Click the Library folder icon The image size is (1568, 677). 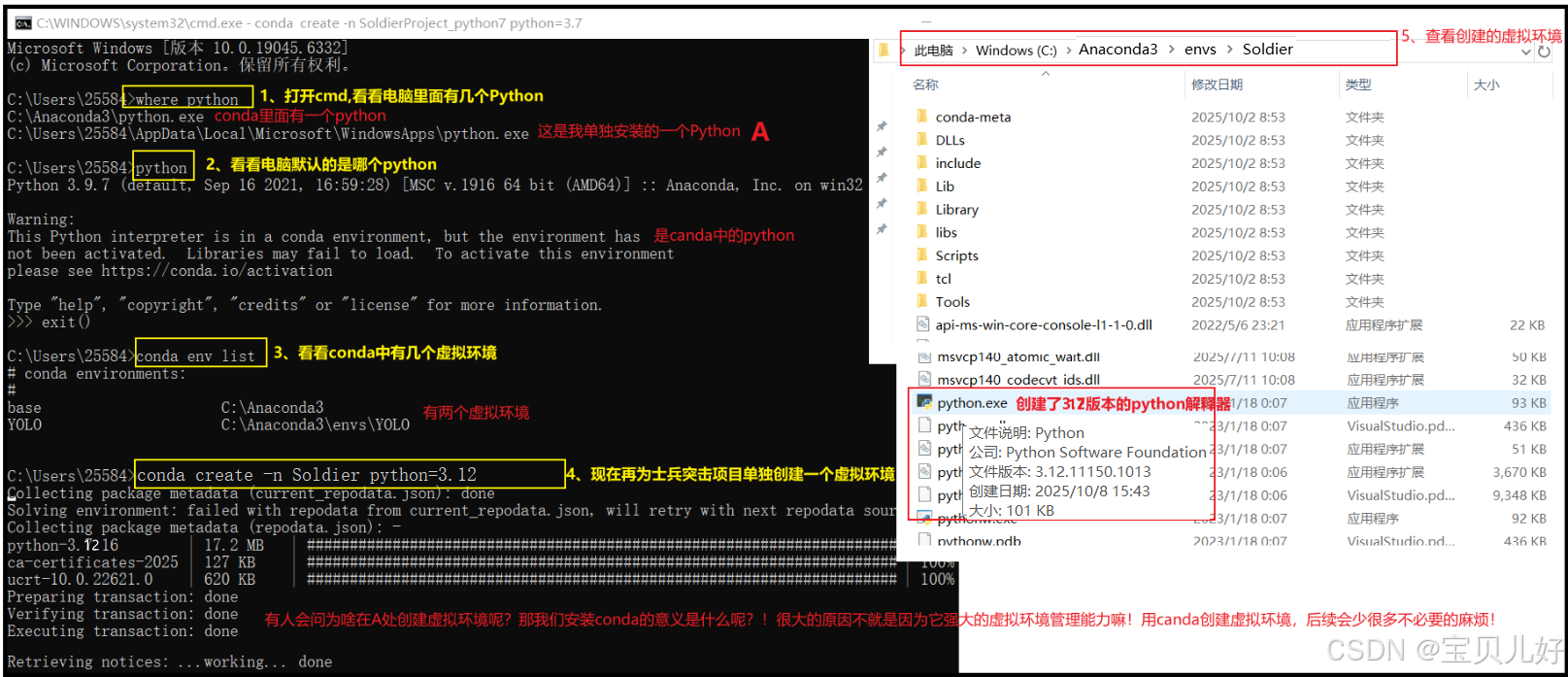(922, 209)
